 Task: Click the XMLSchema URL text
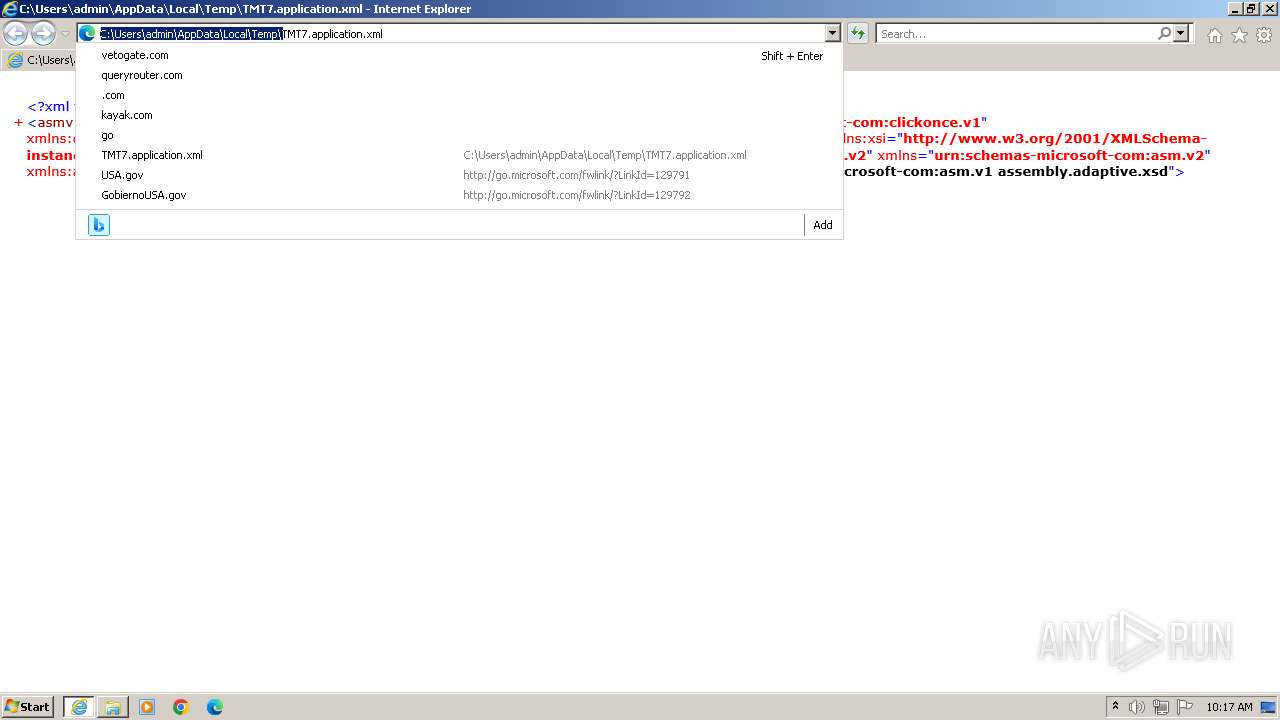pyautogui.click(x=1055, y=139)
